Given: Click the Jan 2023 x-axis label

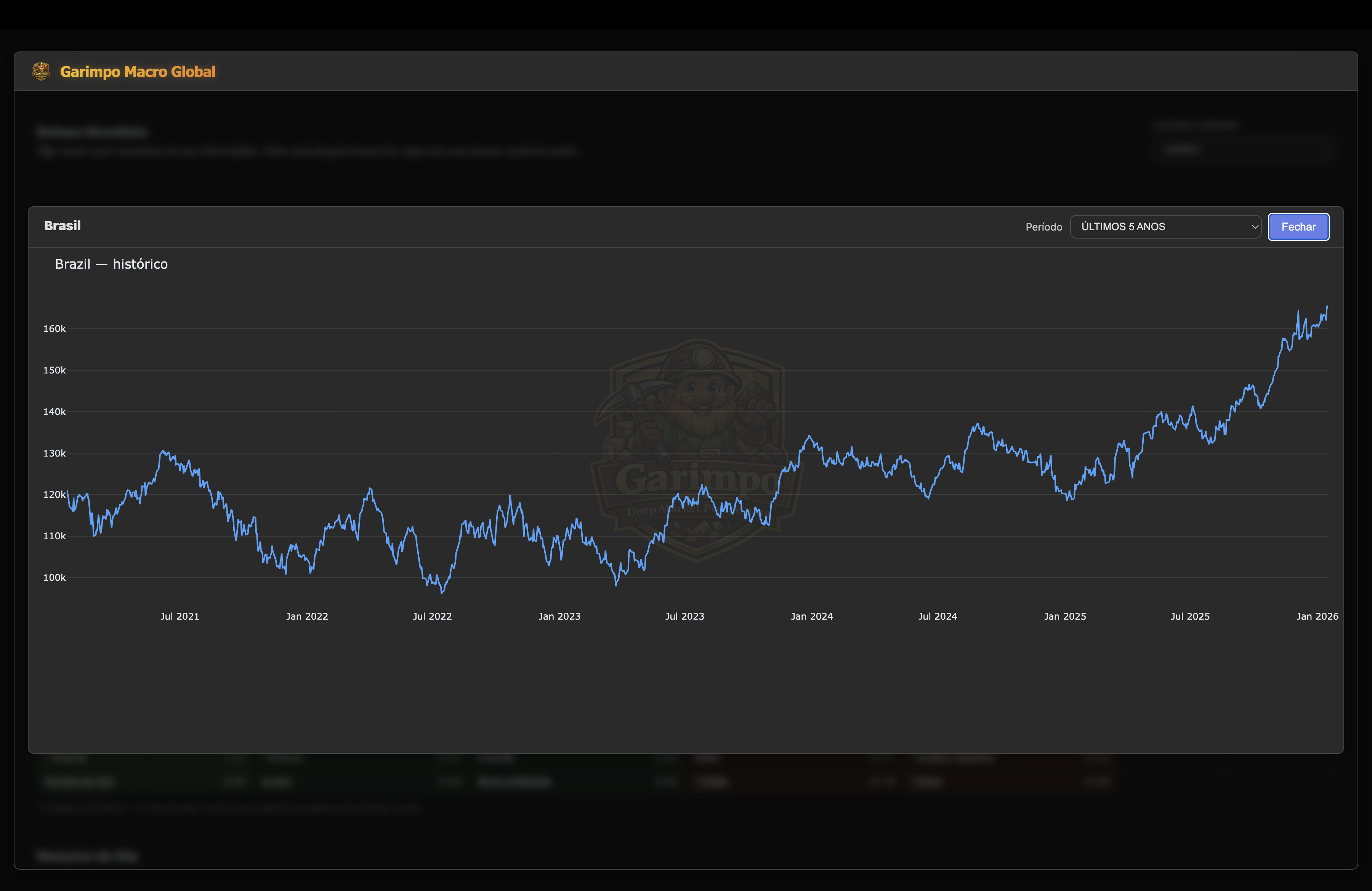Looking at the screenshot, I should pos(559,616).
